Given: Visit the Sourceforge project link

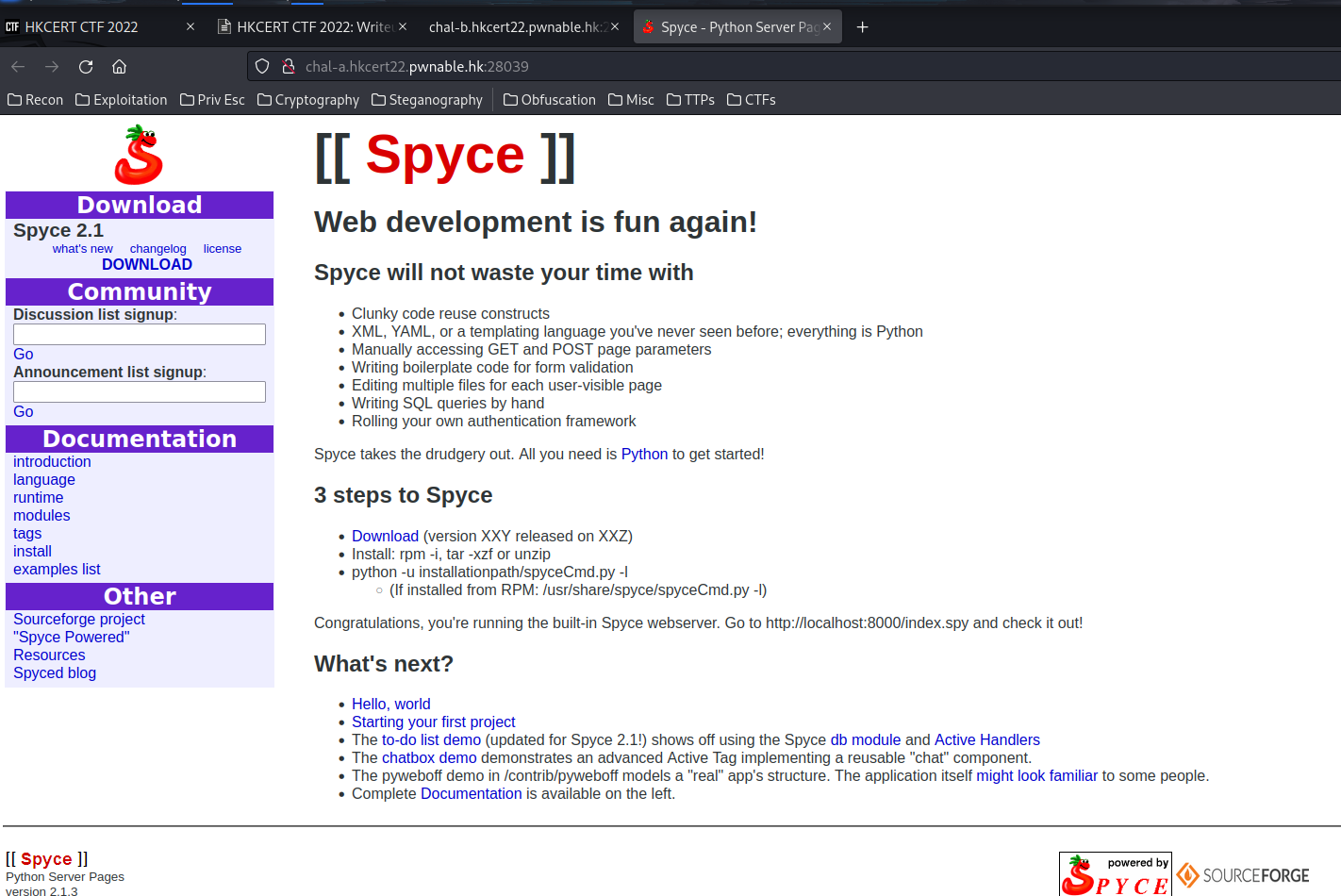Looking at the screenshot, I should tap(79, 620).
